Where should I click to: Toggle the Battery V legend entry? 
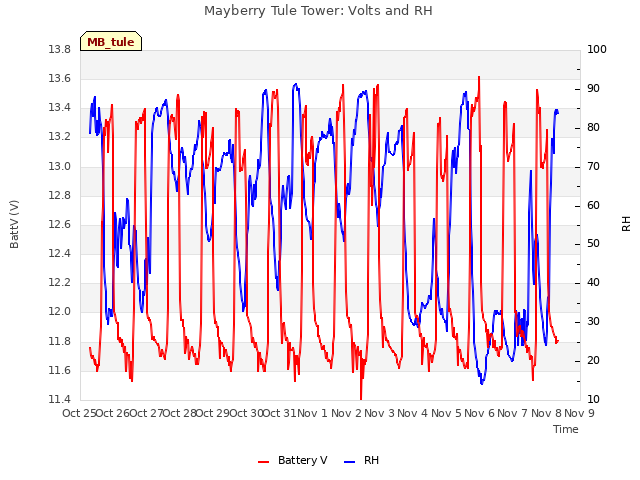pyautogui.click(x=292, y=460)
